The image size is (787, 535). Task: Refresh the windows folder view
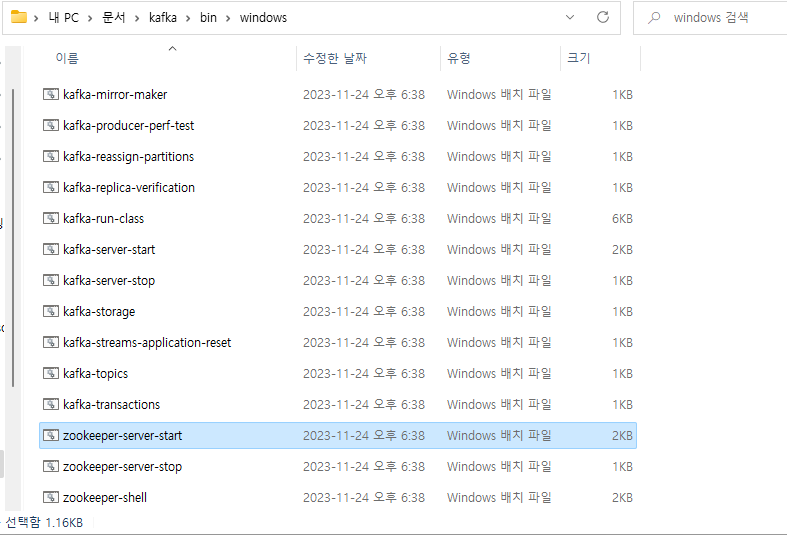tap(603, 18)
